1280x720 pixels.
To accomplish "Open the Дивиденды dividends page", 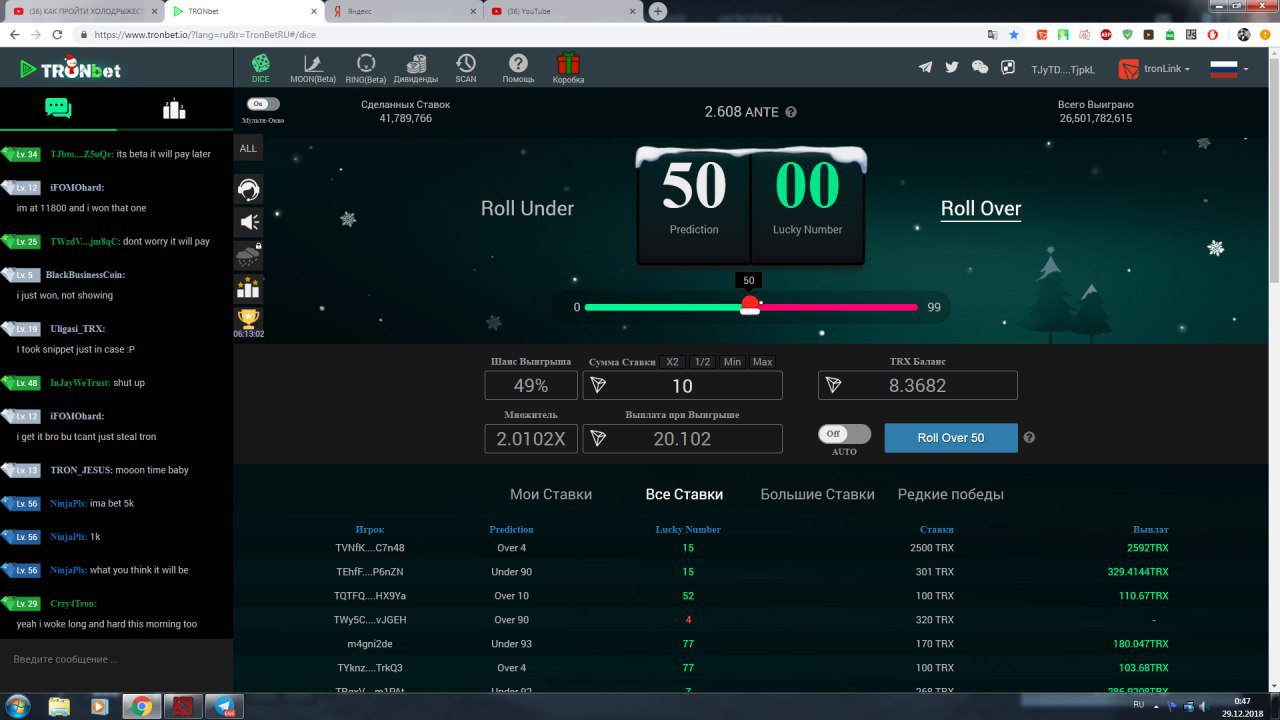I will click(415, 68).
